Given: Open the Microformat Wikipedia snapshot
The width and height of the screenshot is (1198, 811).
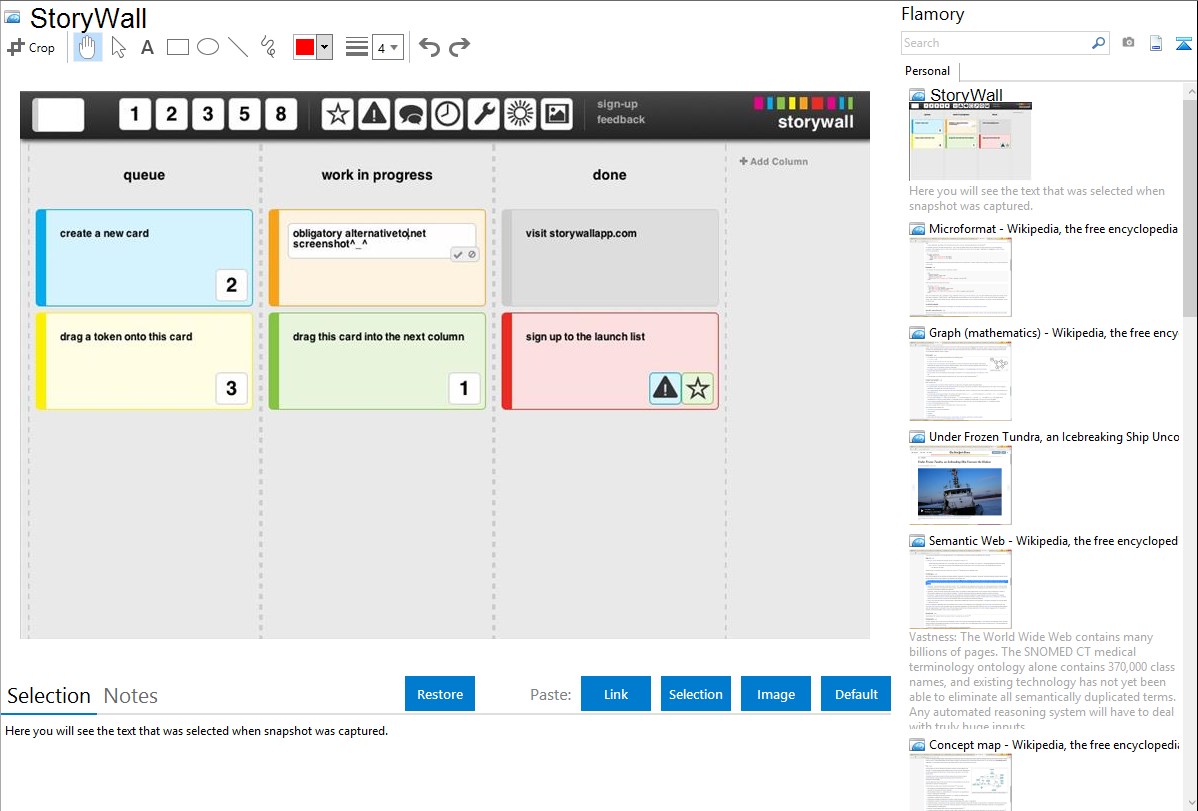Looking at the screenshot, I should pos(960,277).
